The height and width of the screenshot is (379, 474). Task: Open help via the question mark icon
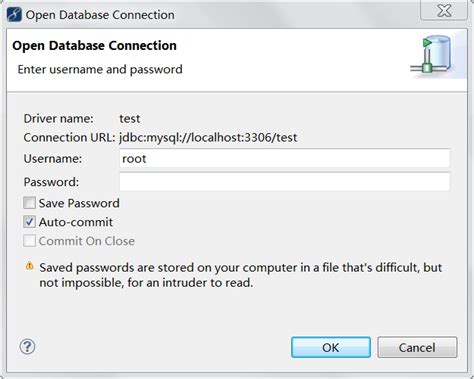[27, 347]
